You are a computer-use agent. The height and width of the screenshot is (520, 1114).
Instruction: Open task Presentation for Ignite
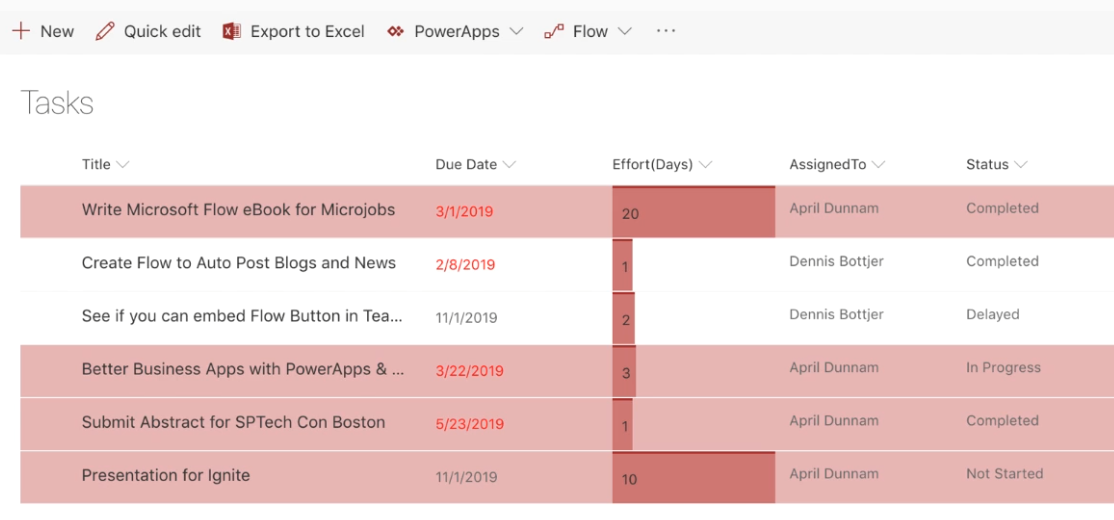[x=166, y=475]
